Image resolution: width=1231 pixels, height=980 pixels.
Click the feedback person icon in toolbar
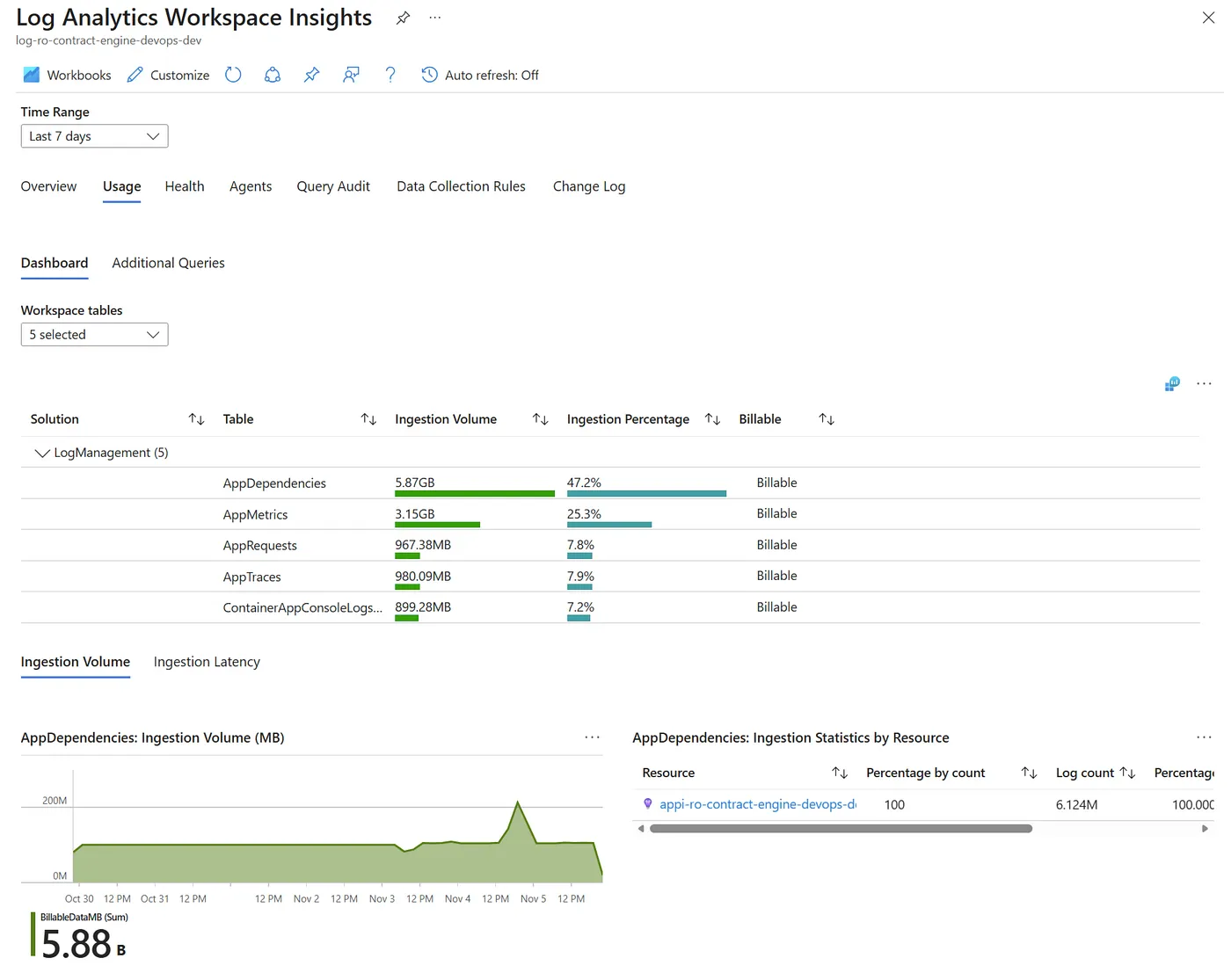351,75
